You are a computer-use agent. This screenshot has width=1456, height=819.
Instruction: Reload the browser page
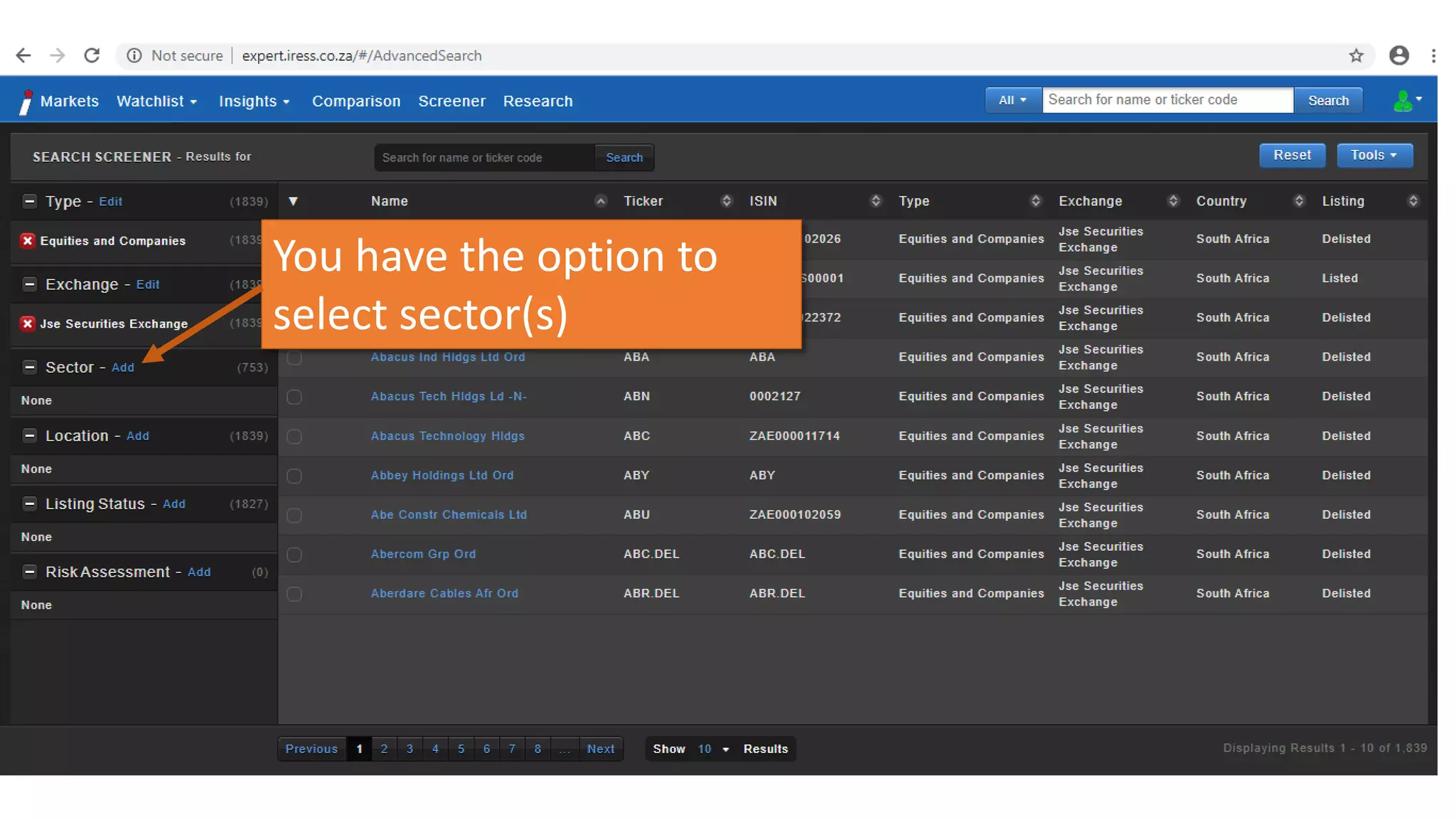[92, 55]
